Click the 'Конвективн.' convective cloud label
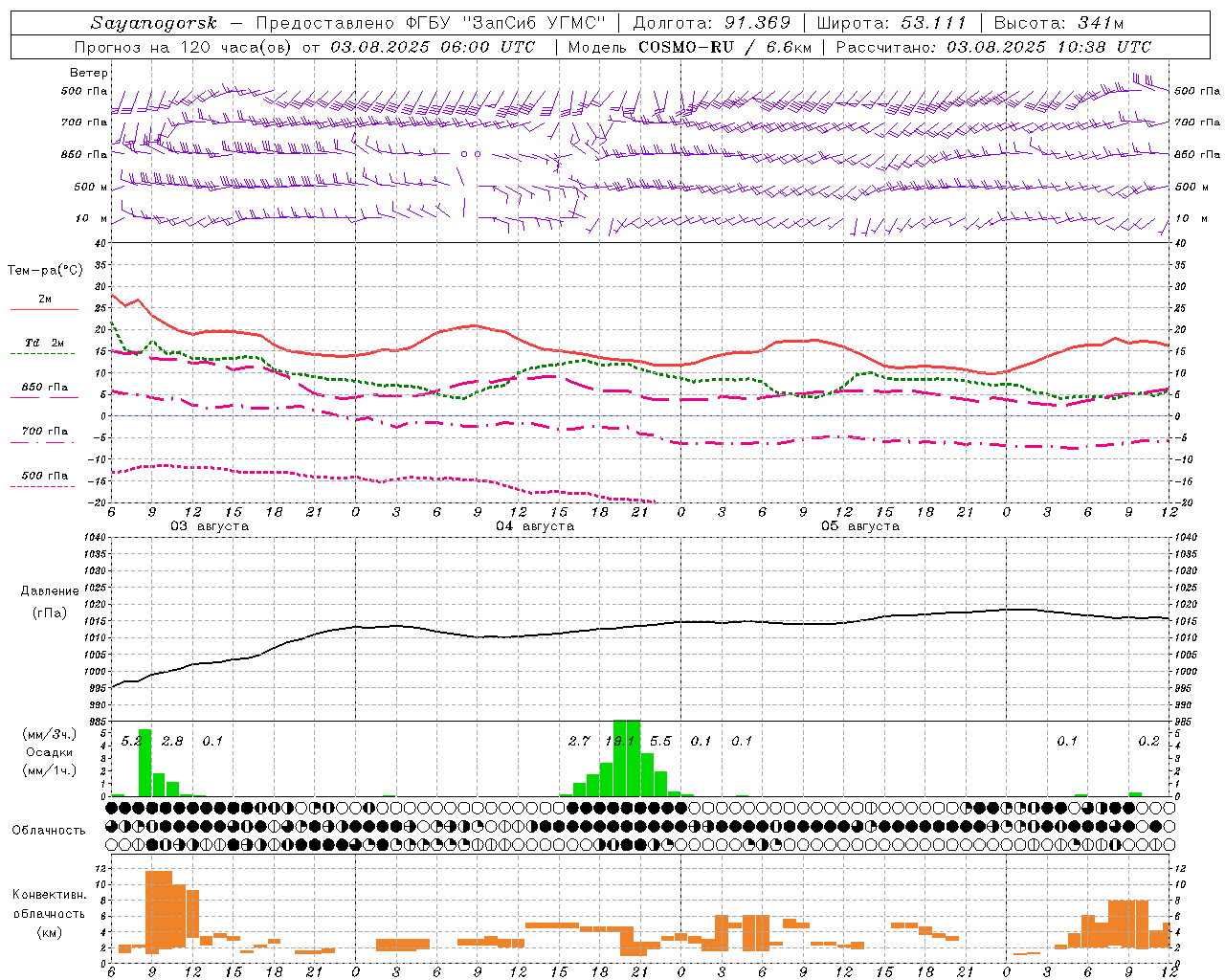1225x980 pixels. point(49,895)
